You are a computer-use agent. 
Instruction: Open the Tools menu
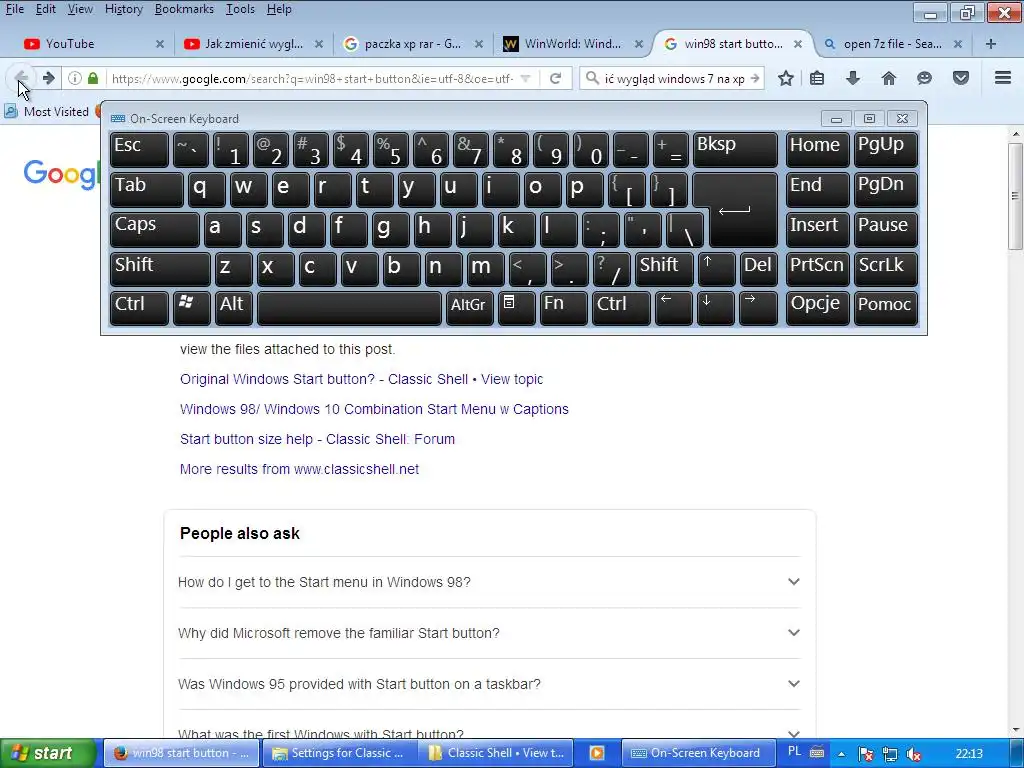240,9
